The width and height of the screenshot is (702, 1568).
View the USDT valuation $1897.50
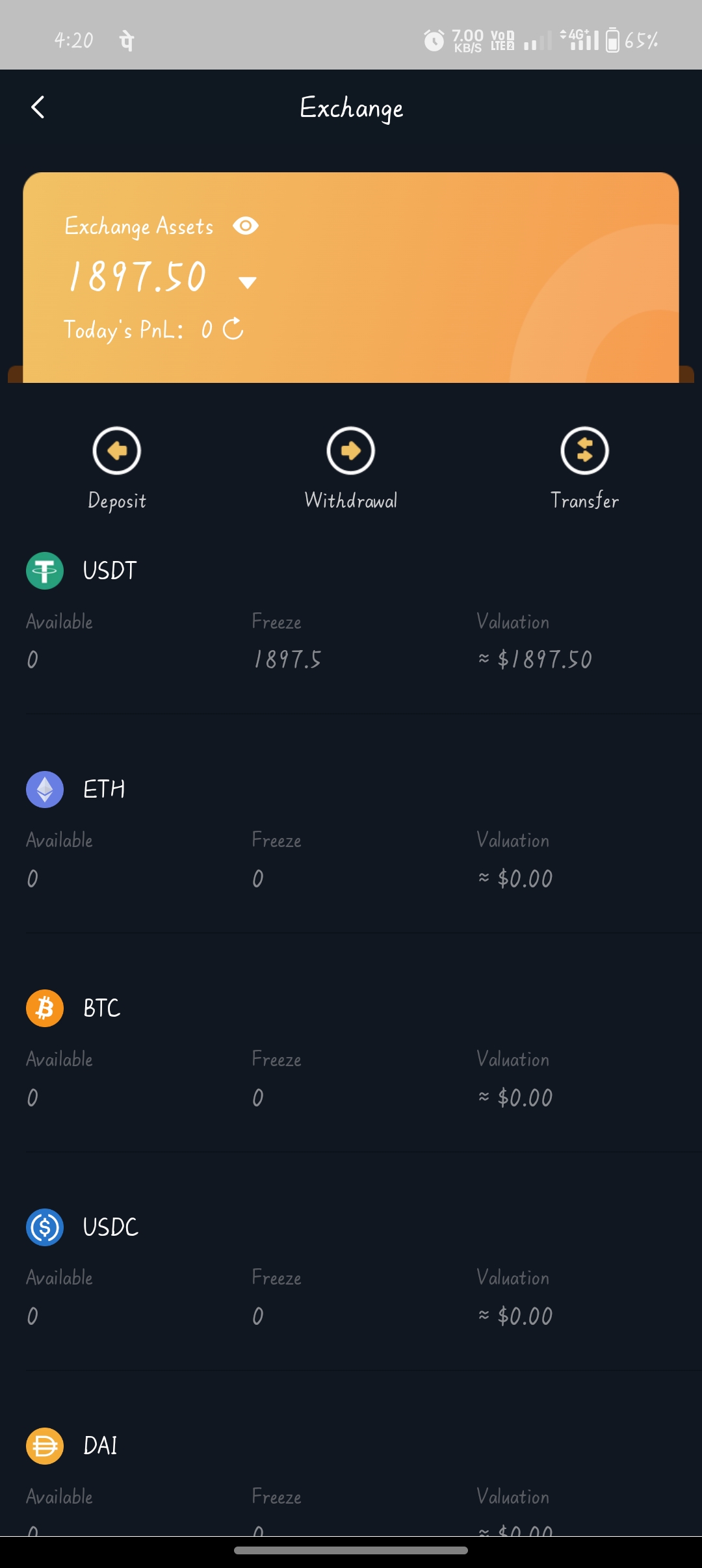(x=536, y=660)
